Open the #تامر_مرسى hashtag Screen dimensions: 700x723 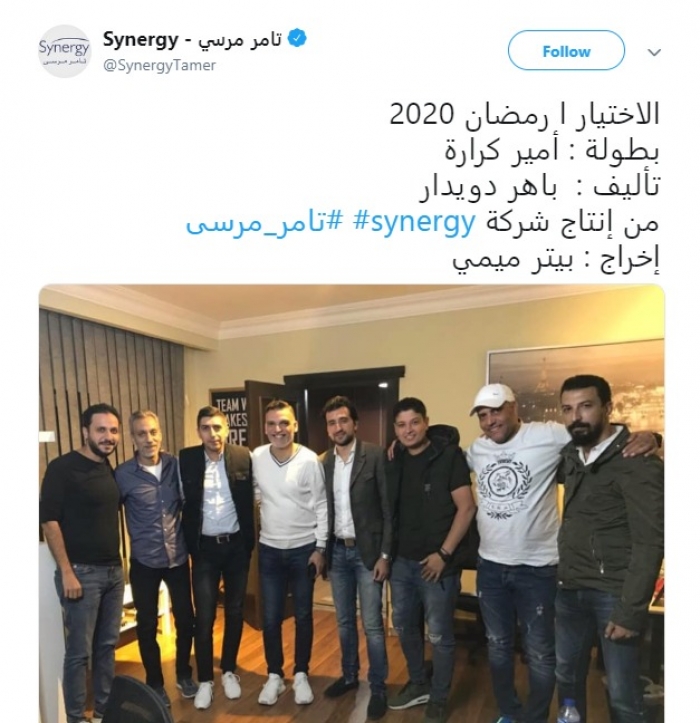(x=265, y=222)
